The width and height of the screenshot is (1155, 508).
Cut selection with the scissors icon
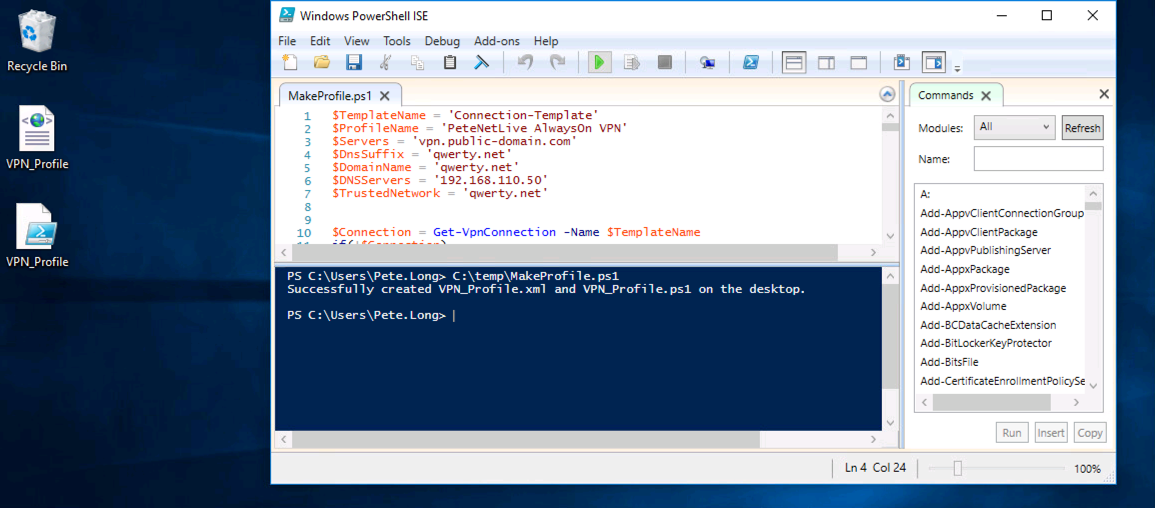(x=385, y=63)
